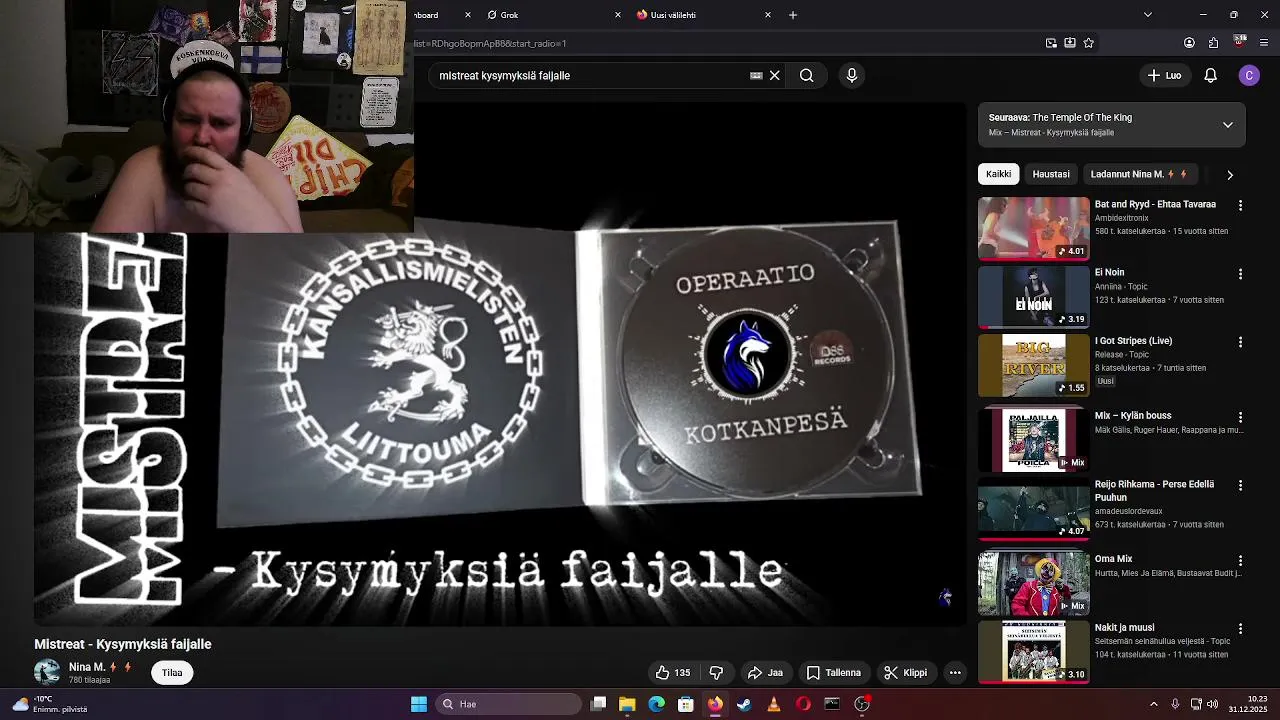Click the taskbar Hae search box

[510, 704]
